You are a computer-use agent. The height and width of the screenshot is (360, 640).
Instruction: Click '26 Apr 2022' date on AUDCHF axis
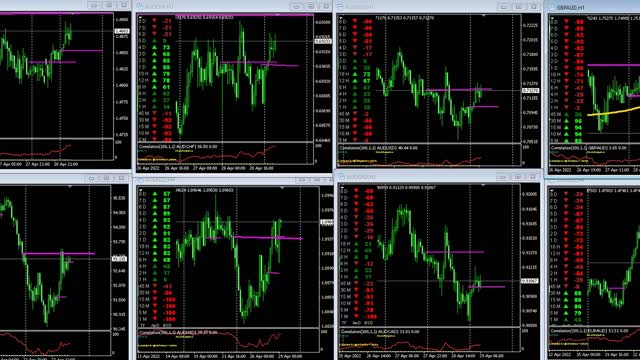pos(149,168)
